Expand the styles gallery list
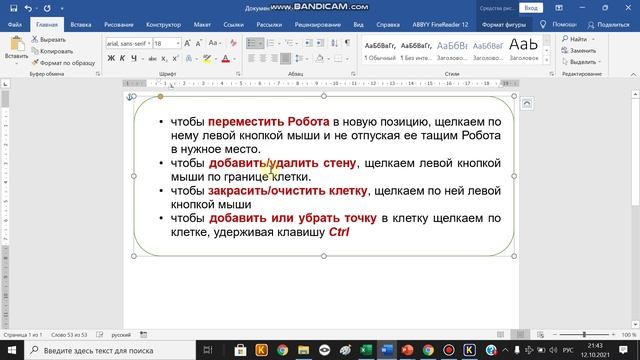 point(547,60)
